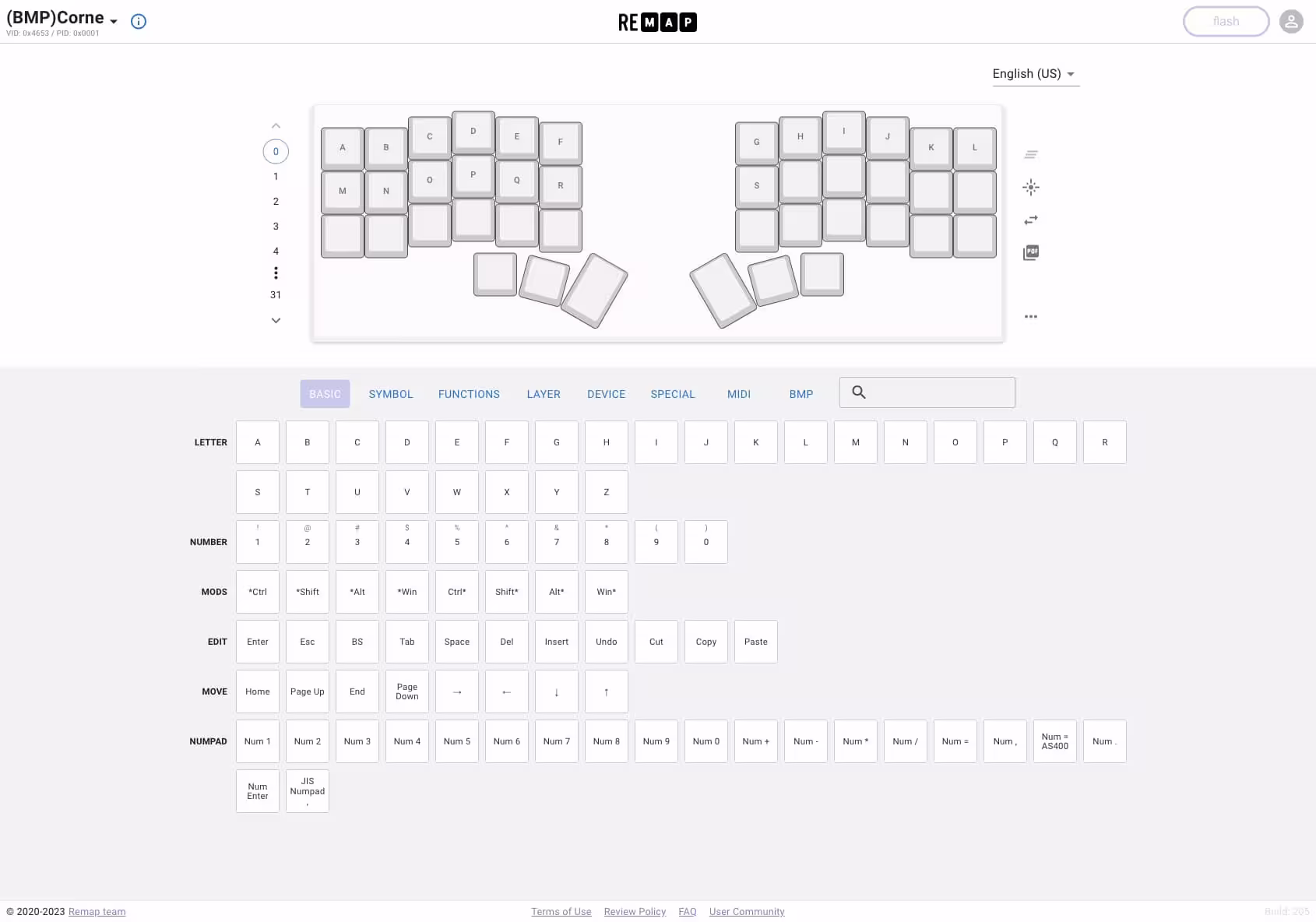This screenshot has height=922, width=1316.
Task: Click the keyboard info icon
Action: click(x=139, y=22)
